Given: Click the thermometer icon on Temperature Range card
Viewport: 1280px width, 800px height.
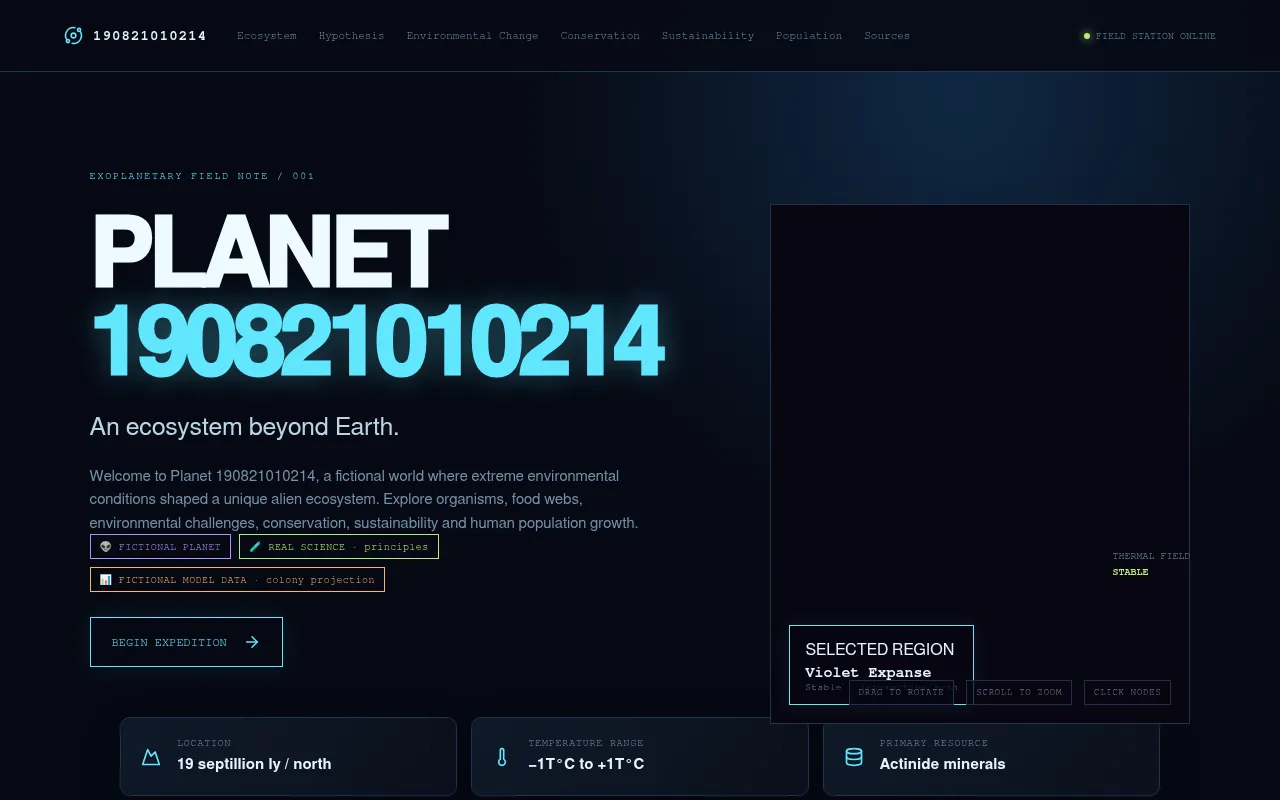Looking at the screenshot, I should click(502, 757).
